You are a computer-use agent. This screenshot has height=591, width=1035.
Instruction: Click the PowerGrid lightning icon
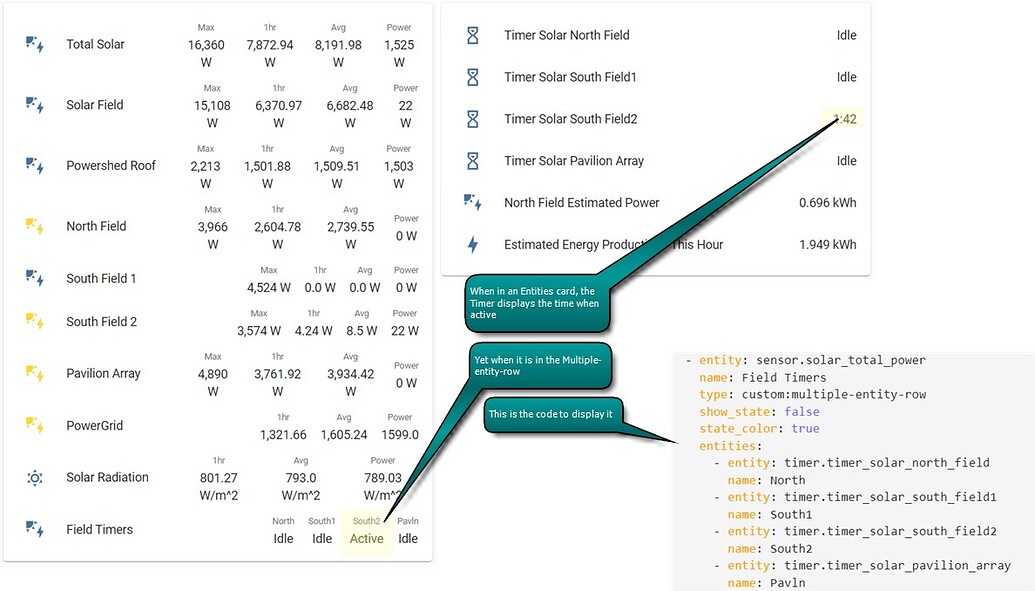tap(35, 425)
